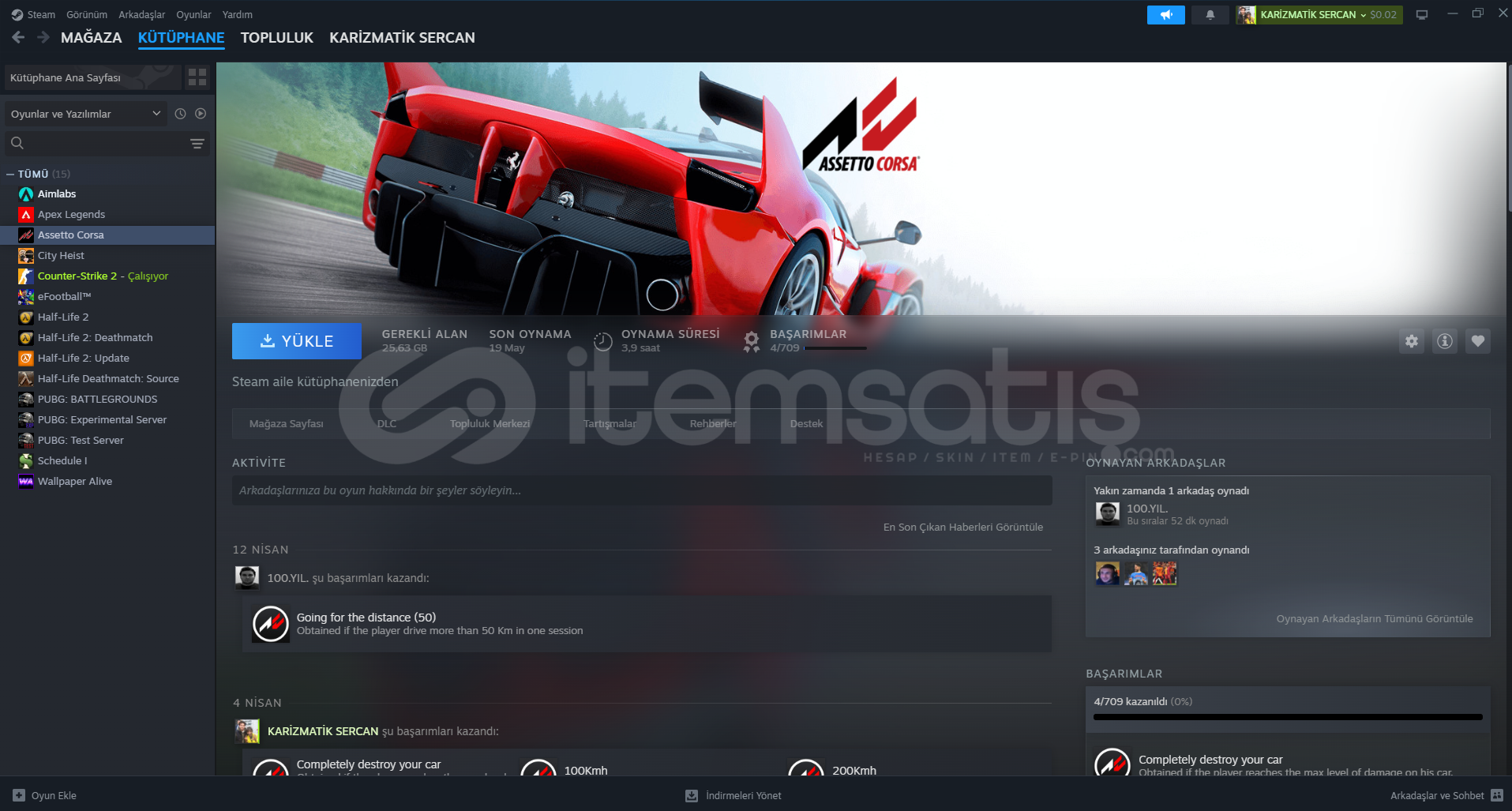
Task: Click the achievements progress bar in BAŞARIMLAR panel
Action: (x=1288, y=717)
